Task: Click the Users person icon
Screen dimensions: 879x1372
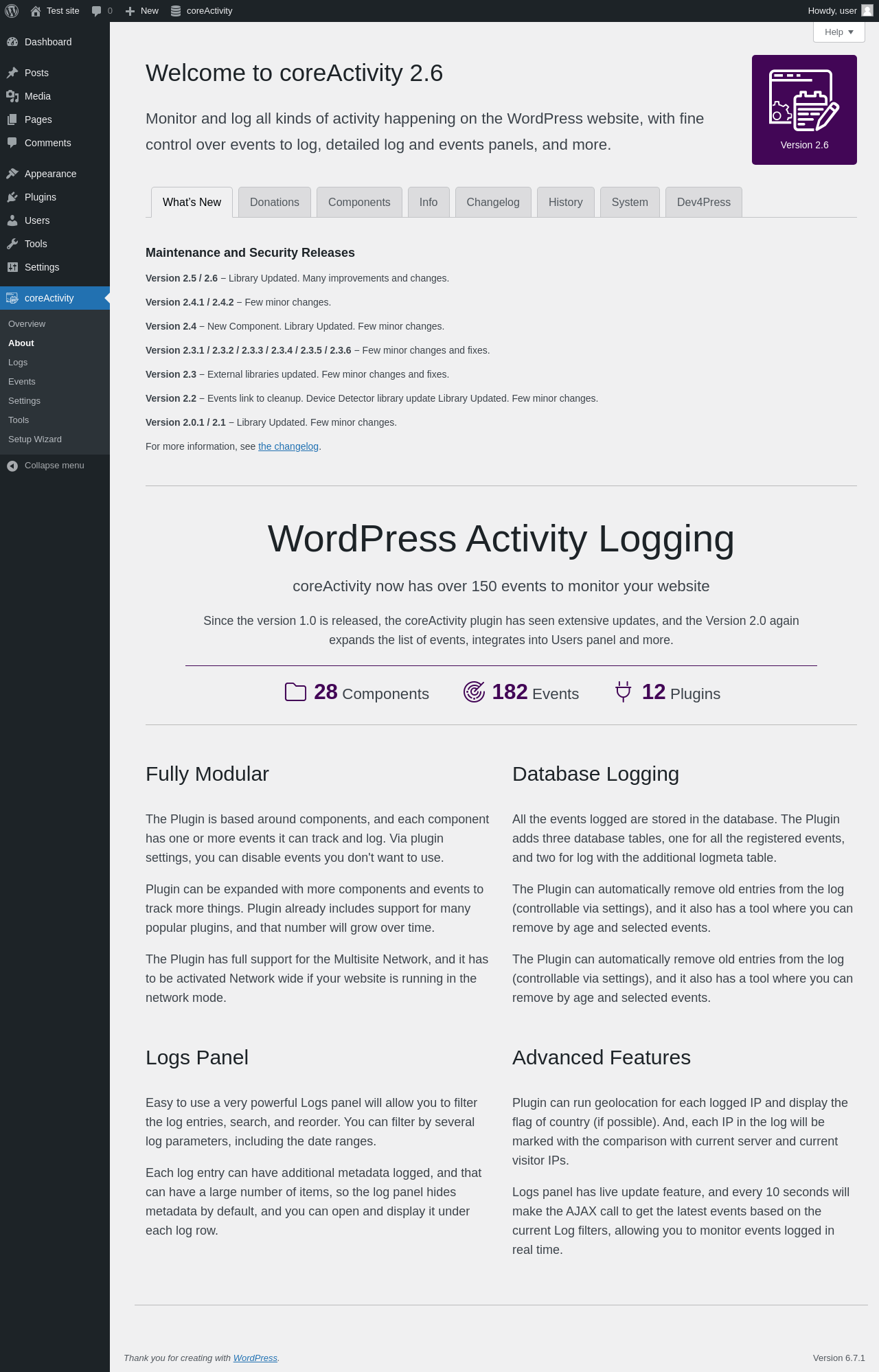Action: [x=12, y=220]
